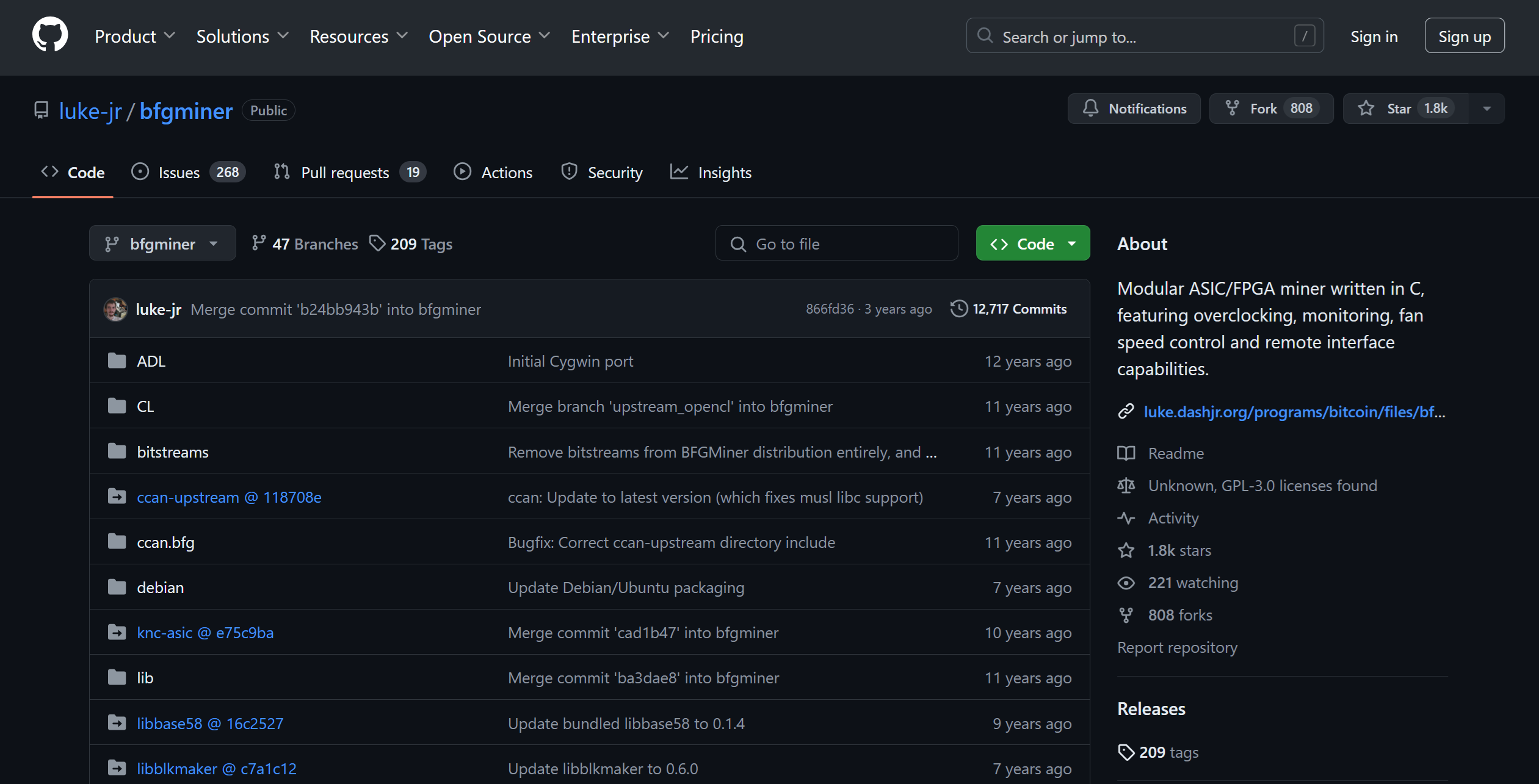The image size is (1539, 784).
Task: Click the Activity pulse icon
Action: click(x=1126, y=518)
